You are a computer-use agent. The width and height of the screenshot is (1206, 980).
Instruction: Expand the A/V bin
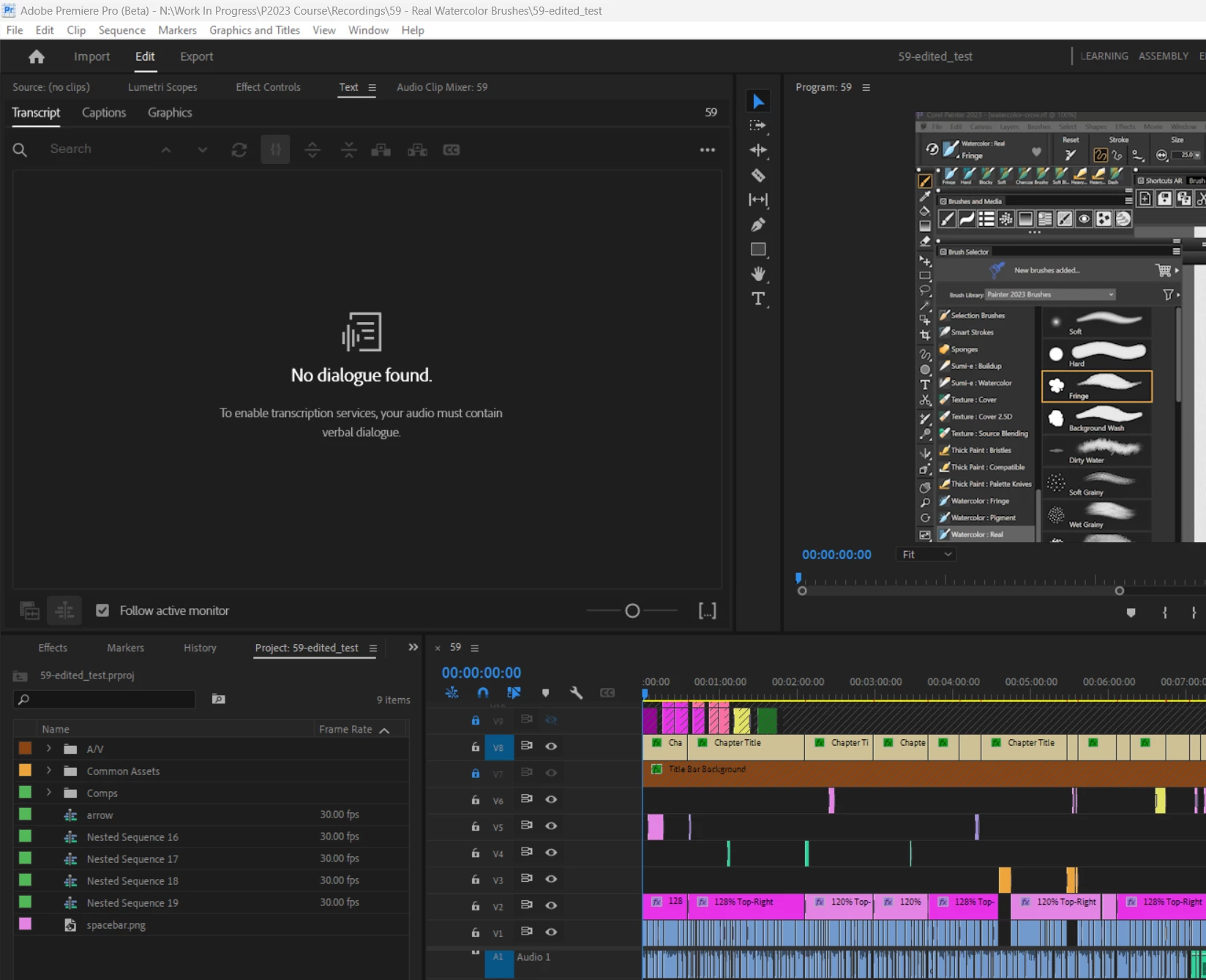[x=49, y=749]
